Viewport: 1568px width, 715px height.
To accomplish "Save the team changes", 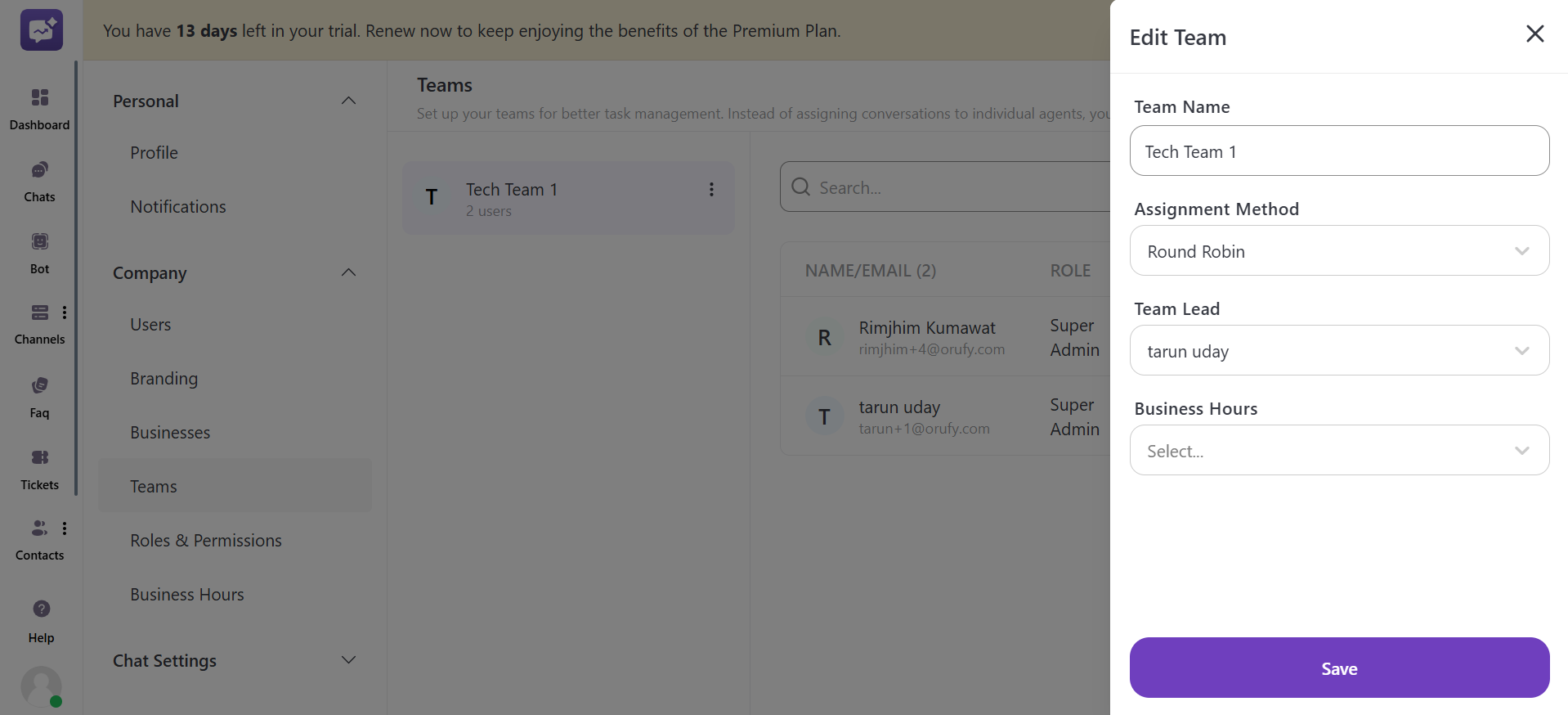I will pyautogui.click(x=1338, y=668).
